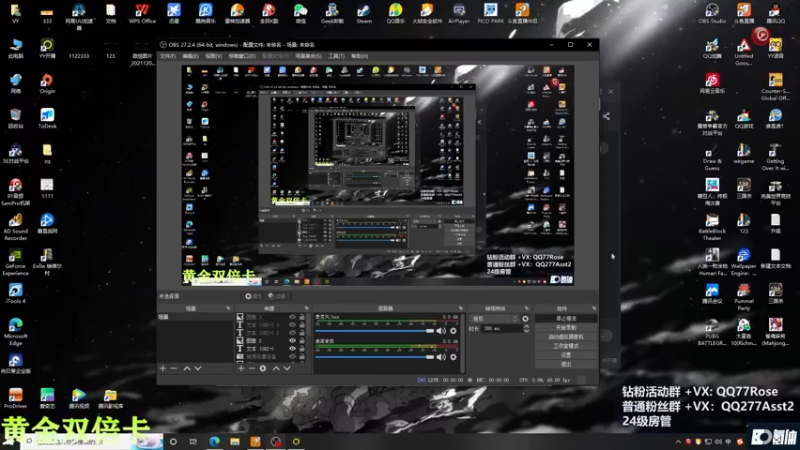Open source properties gear below sources list

(263, 368)
